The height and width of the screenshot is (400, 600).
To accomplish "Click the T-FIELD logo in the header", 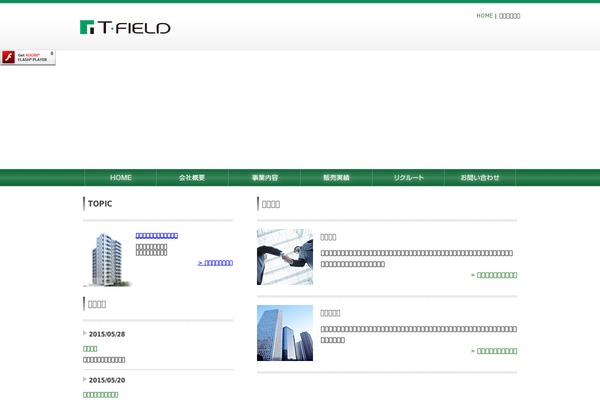I will (125, 27).
